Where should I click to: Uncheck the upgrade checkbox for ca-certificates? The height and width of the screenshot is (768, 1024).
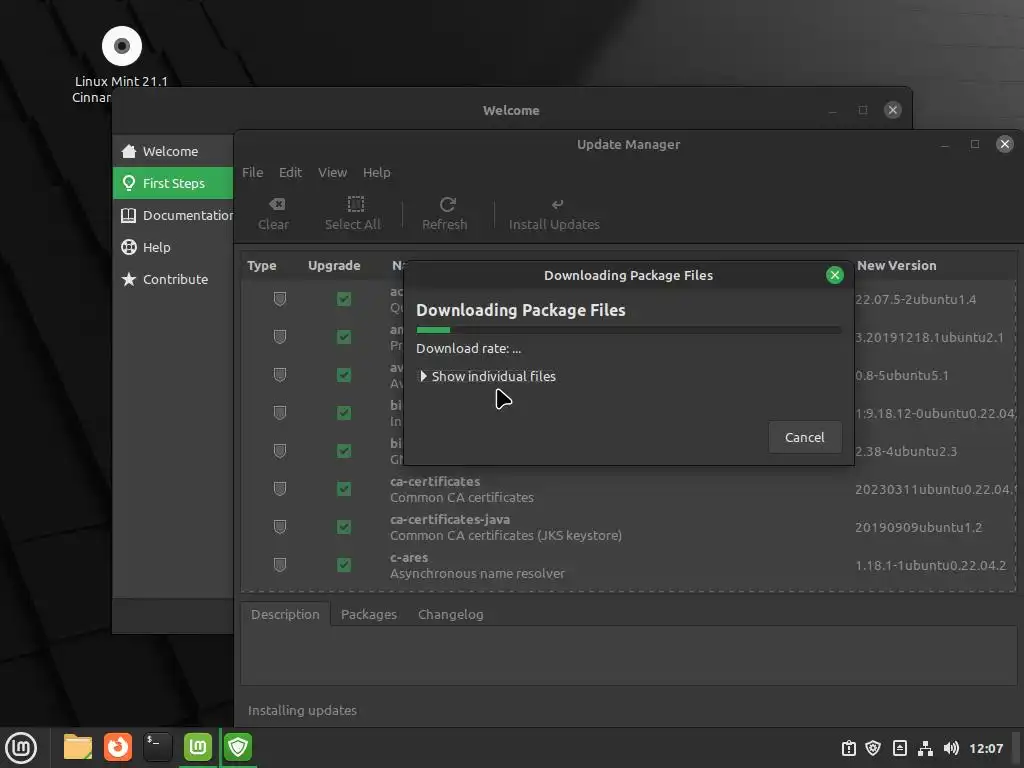pyautogui.click(x=344, y=489)
